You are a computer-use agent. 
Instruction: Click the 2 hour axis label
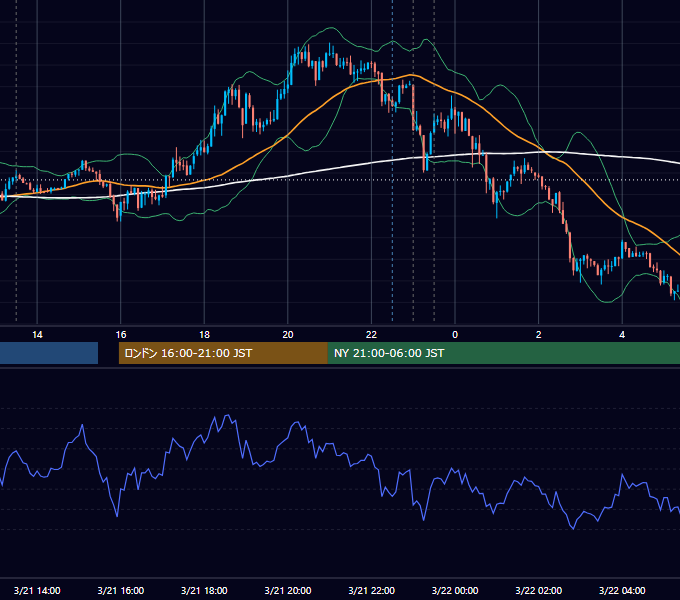[538, 335]
